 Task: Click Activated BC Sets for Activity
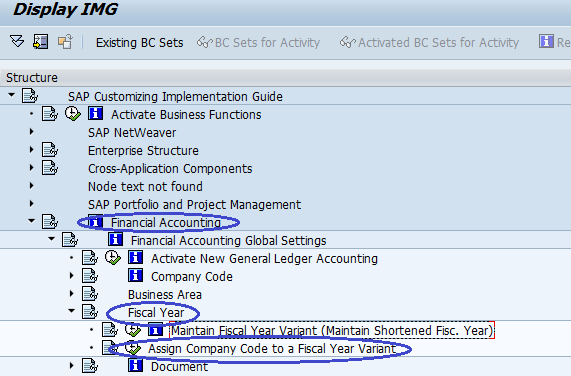pyautogui.click(x=429, y=43)
